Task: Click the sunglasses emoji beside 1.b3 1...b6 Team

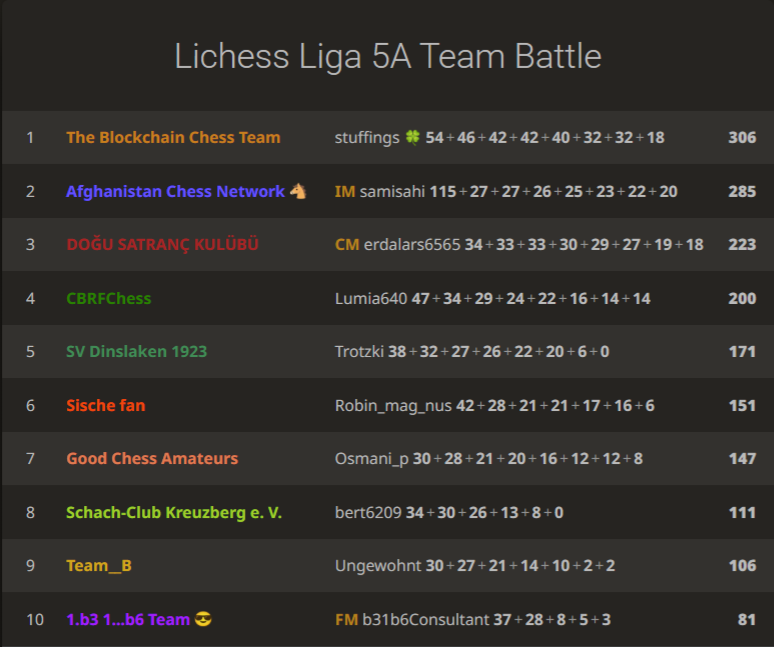Action: pos(203,619)
